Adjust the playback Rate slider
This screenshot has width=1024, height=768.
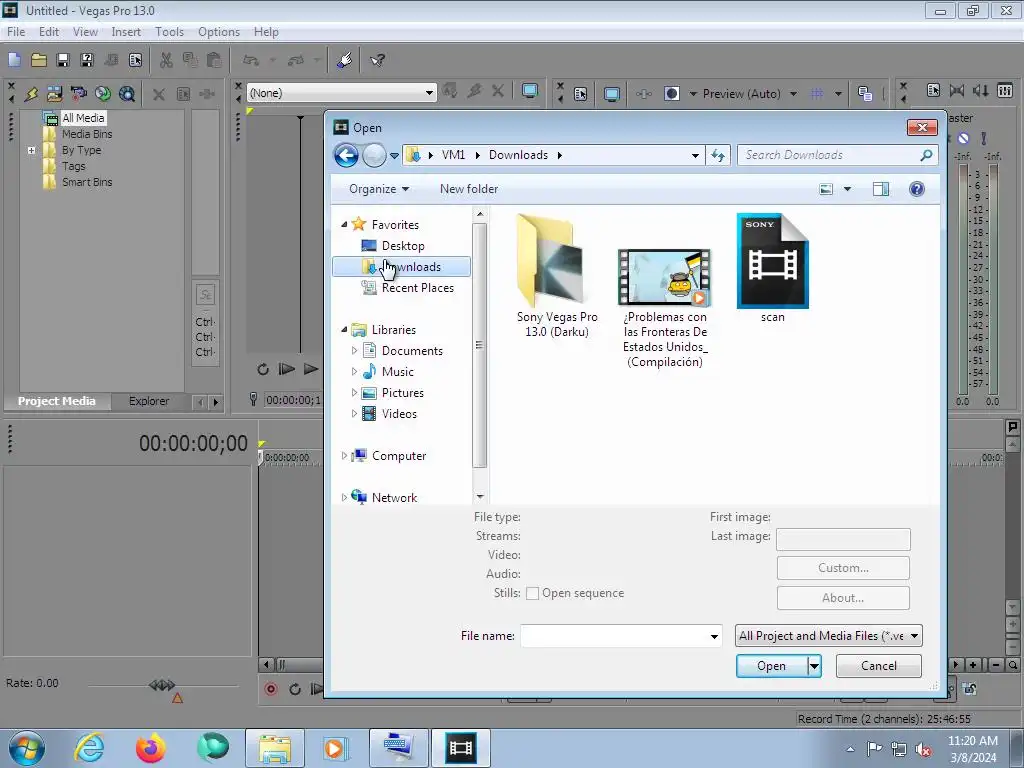pyautogui.click(x=162, y=685)
